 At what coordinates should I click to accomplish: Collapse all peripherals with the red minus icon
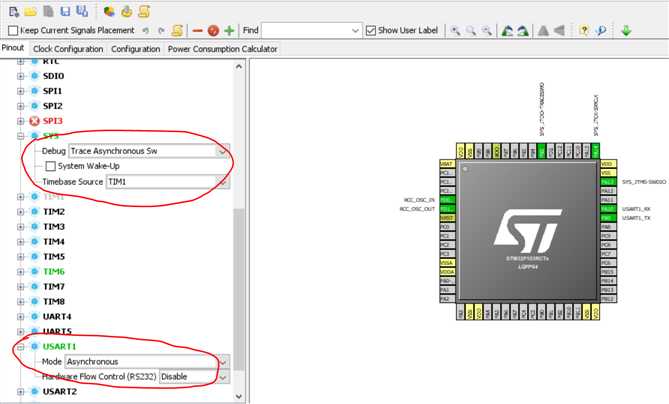197,31
